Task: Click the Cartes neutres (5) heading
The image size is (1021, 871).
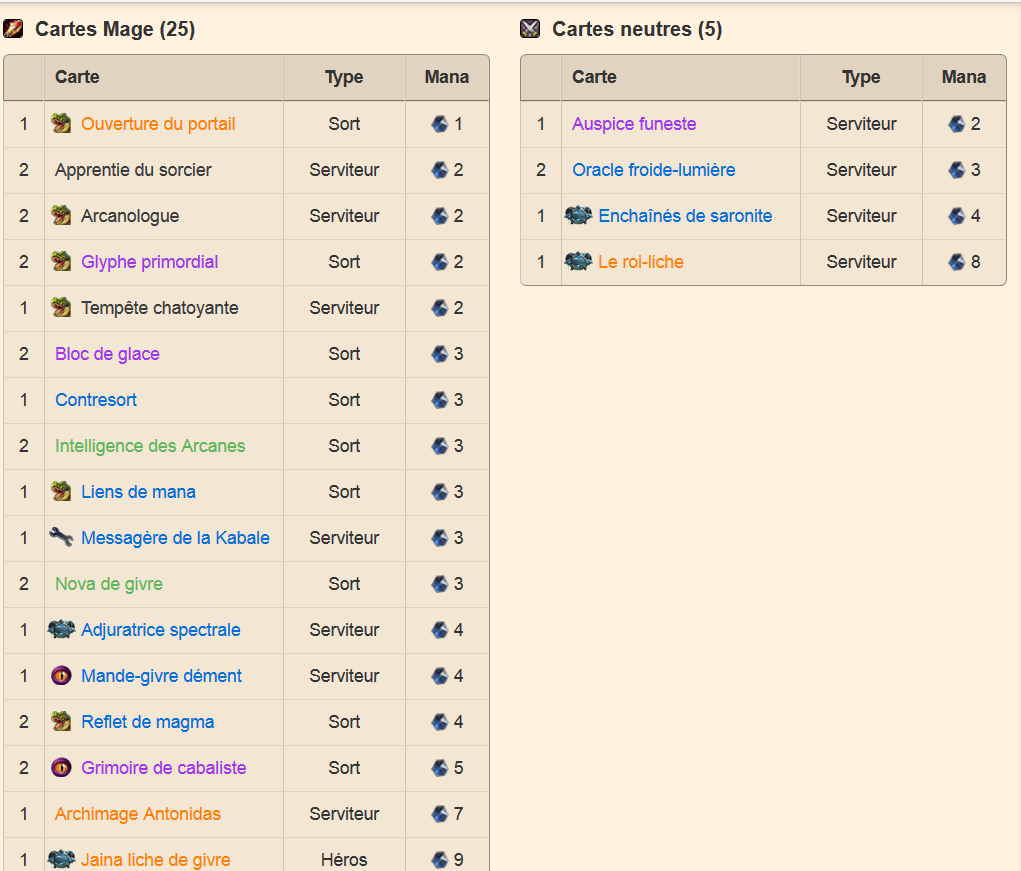Action: [x=637, y=29]
